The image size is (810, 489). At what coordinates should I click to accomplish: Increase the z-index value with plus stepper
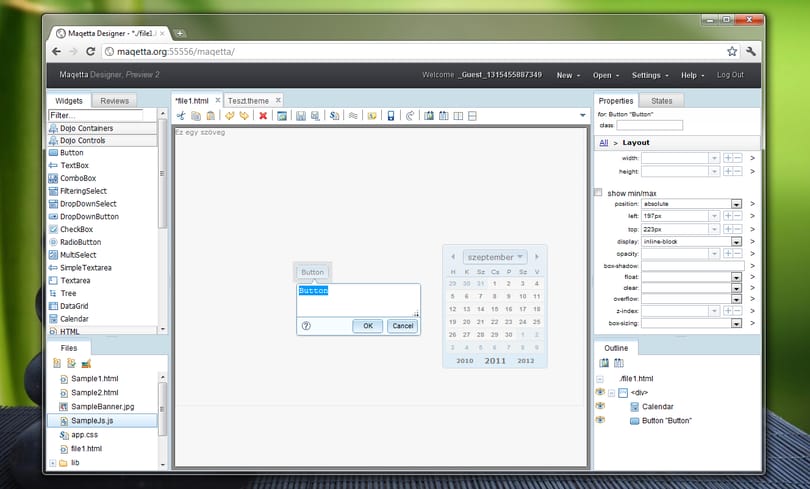(x=727, y=311)
